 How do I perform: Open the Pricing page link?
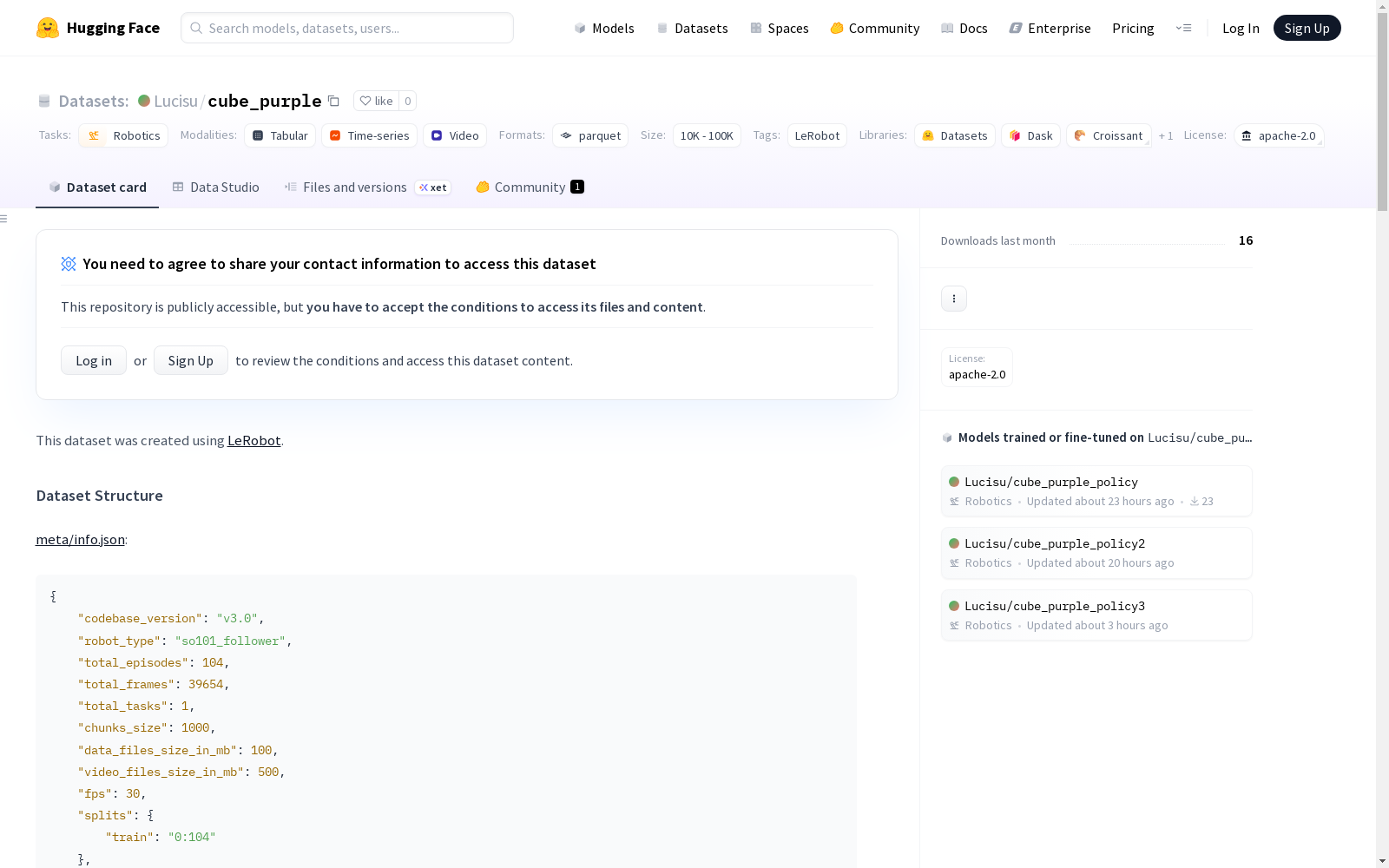(1133, 28)
